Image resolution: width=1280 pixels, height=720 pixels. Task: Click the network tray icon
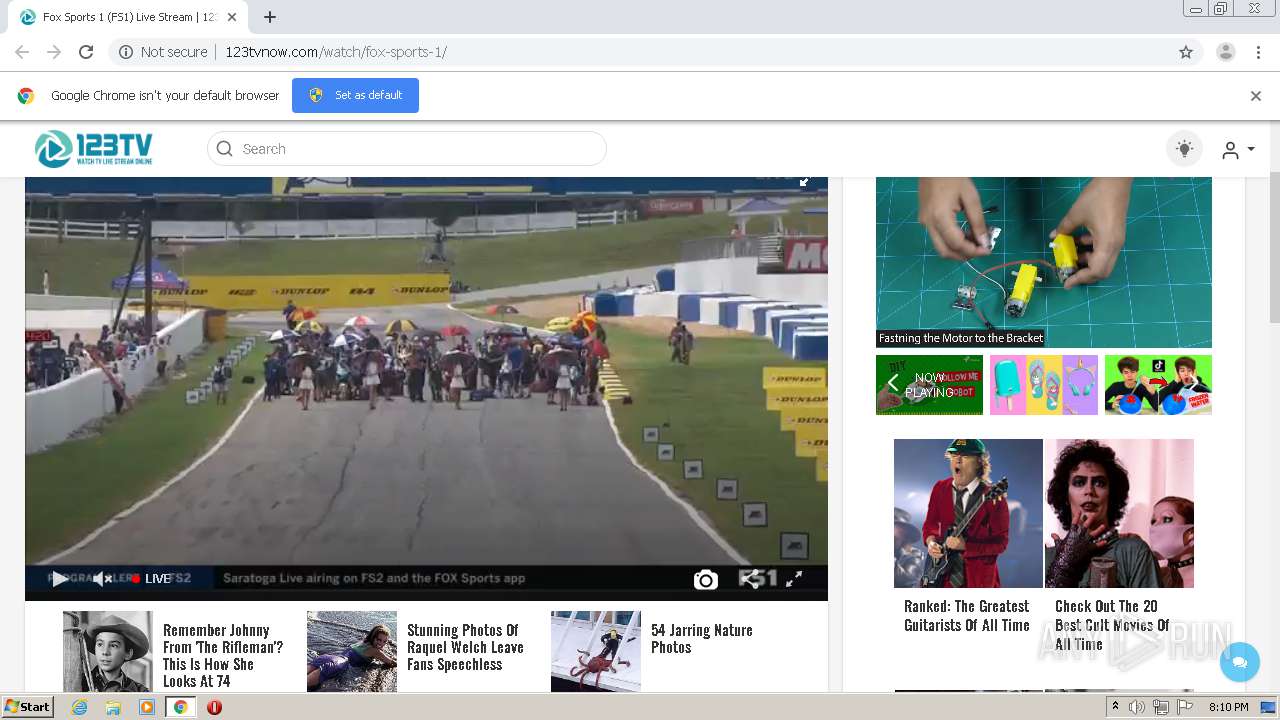(1161, 707)
